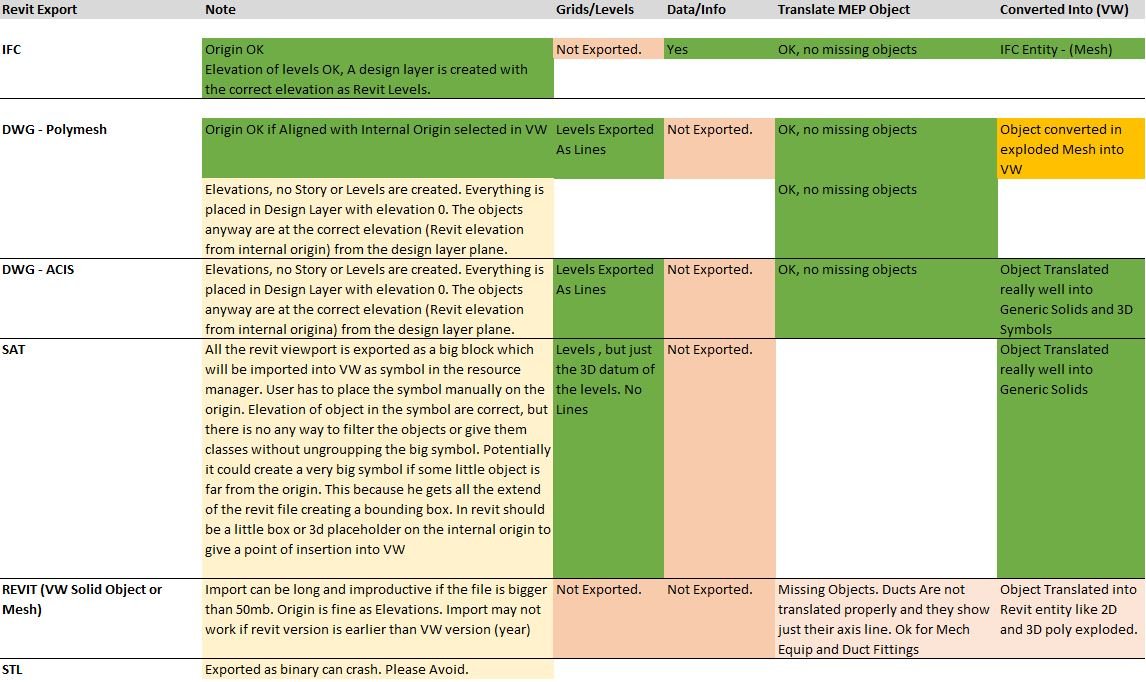Click the "Grids/Levels" column header

coord(595,10)
